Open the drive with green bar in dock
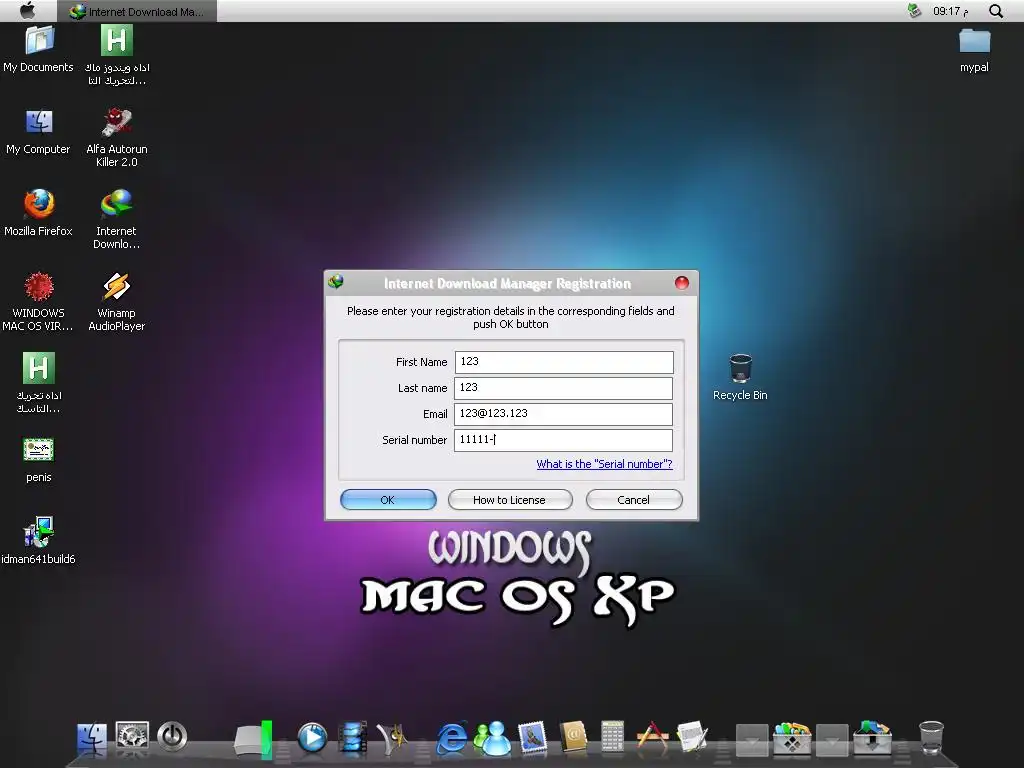 pyautogui.click(x=253, y=739)
